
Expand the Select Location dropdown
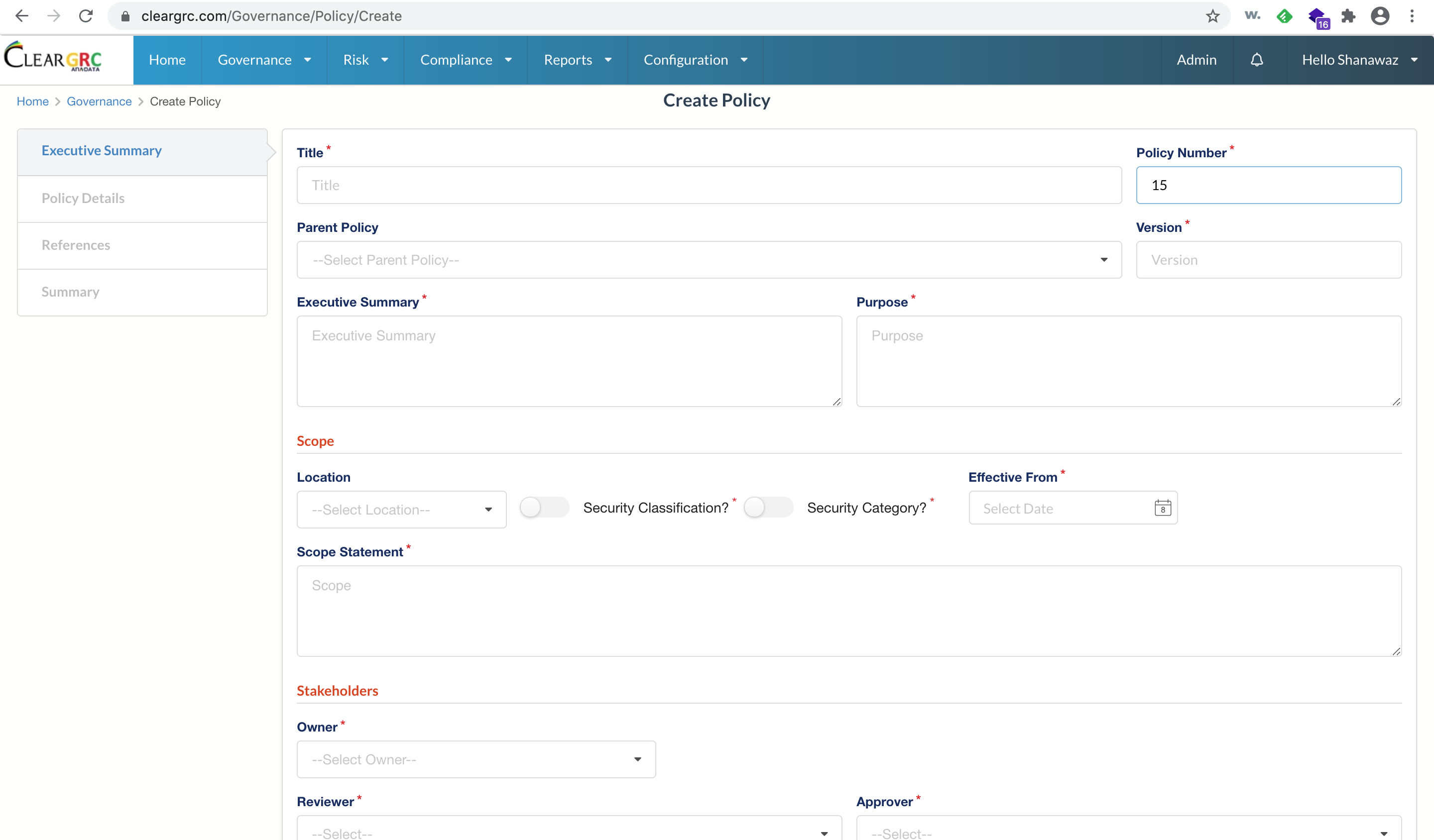point(401,510)
